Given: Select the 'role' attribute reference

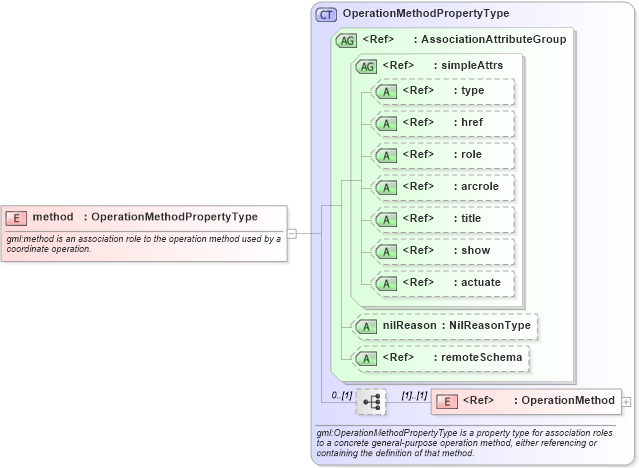Looking at the screenshot, I should tap(471, 155).
